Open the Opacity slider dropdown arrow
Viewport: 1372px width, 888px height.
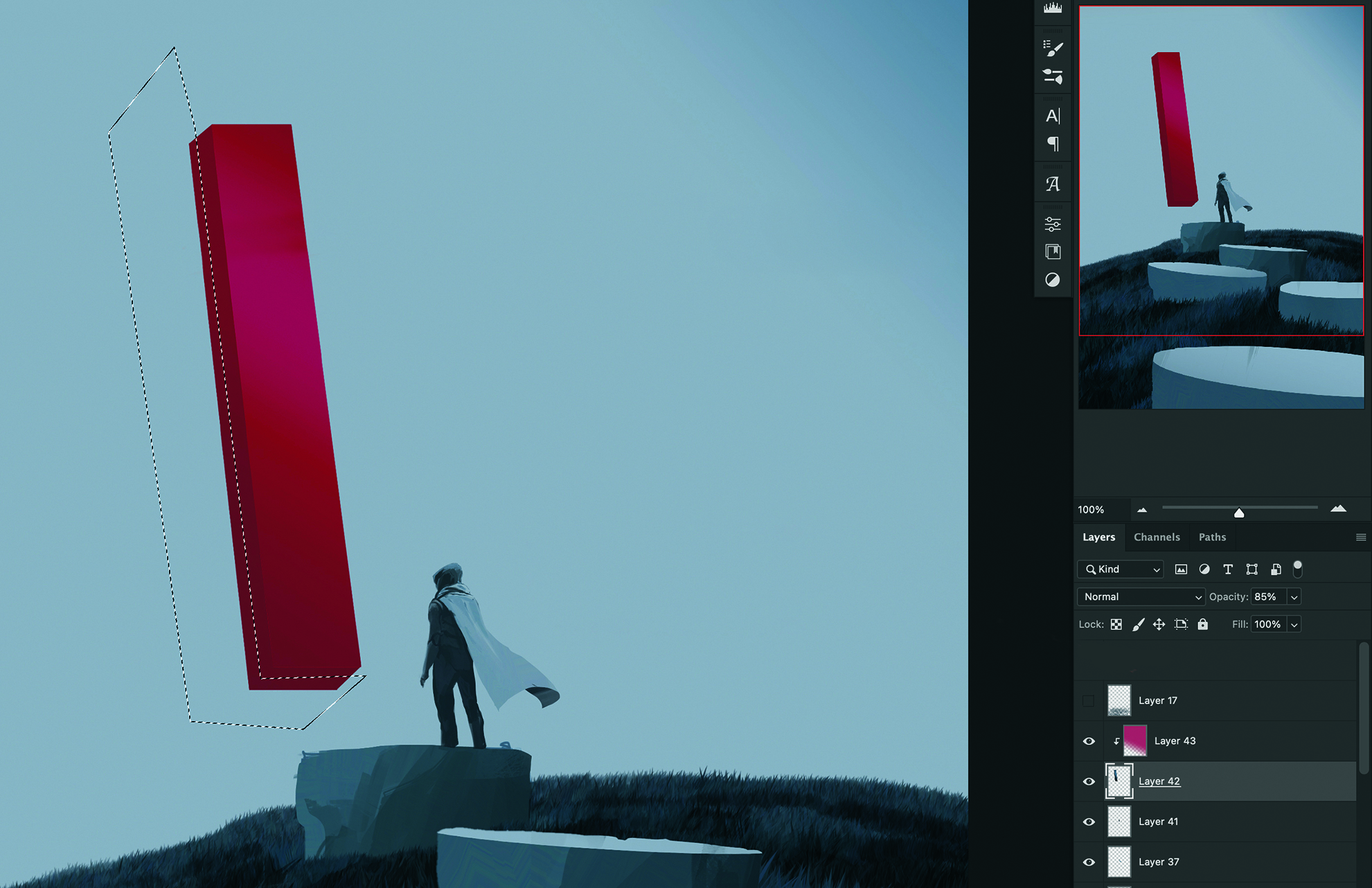click(1294, 597)
